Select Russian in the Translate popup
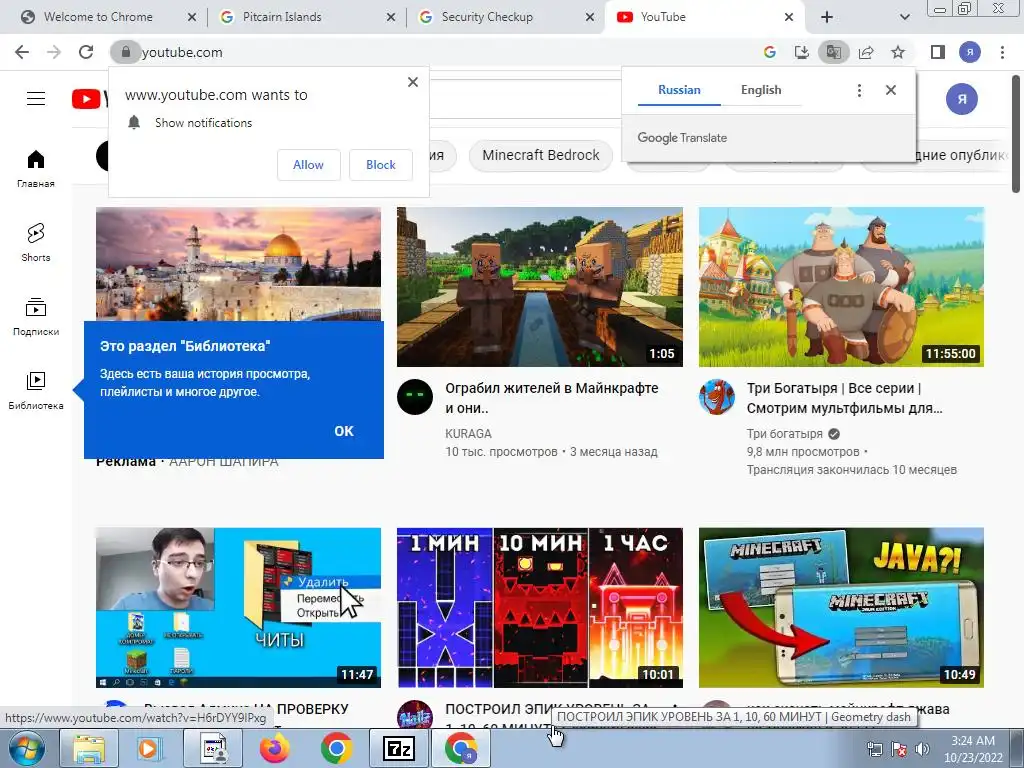Viewport: 1024px width, 768px height. point(679,90)
